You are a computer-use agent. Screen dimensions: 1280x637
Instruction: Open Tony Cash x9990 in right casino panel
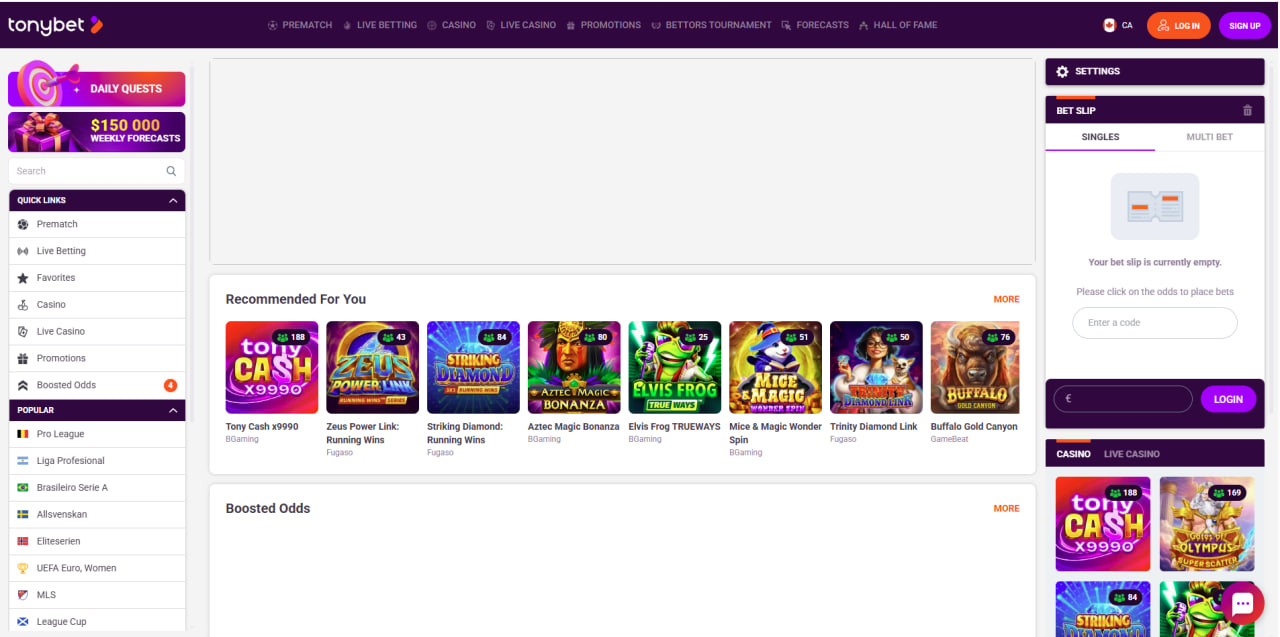[x=1103, y=524]
